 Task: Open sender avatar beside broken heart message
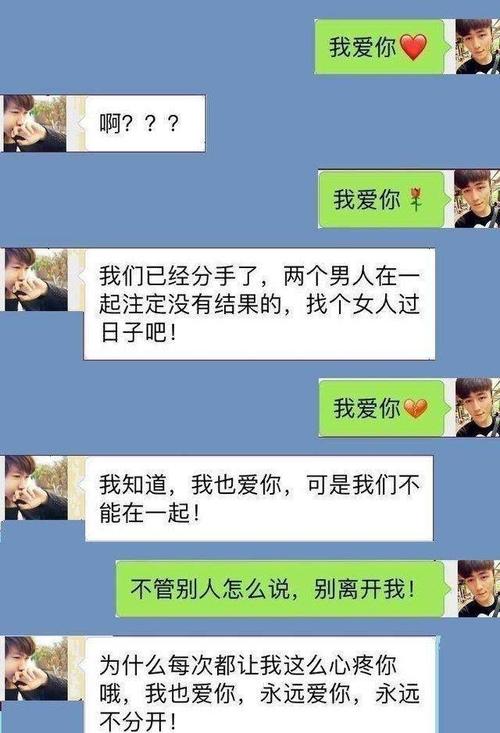pyautogui.click(x=478, y=408)
